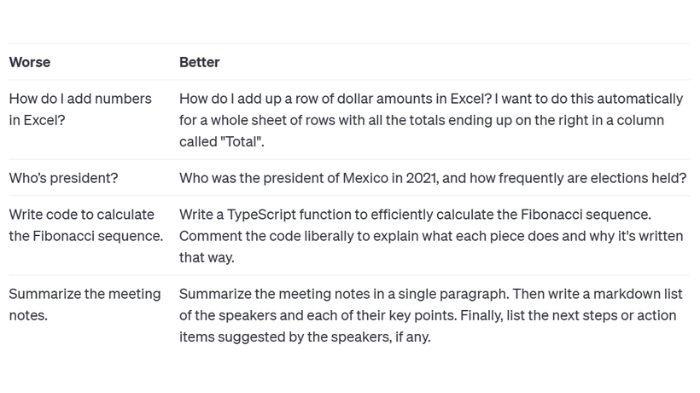Click the 'Who's president?' cell

coord(63,178)
